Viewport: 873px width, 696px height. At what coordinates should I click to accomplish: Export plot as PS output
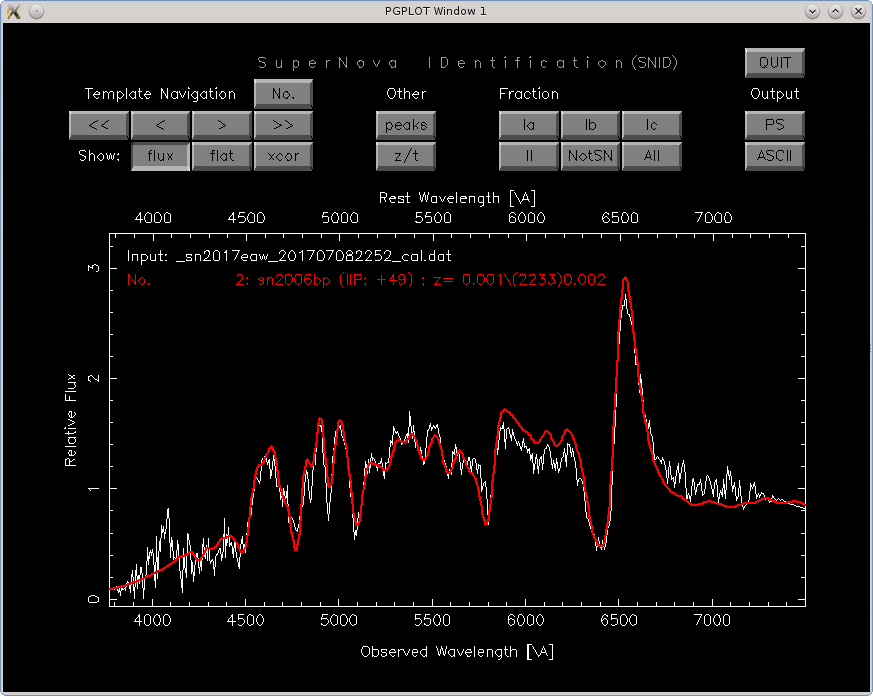pyautogui.click(x=775, y=125)
